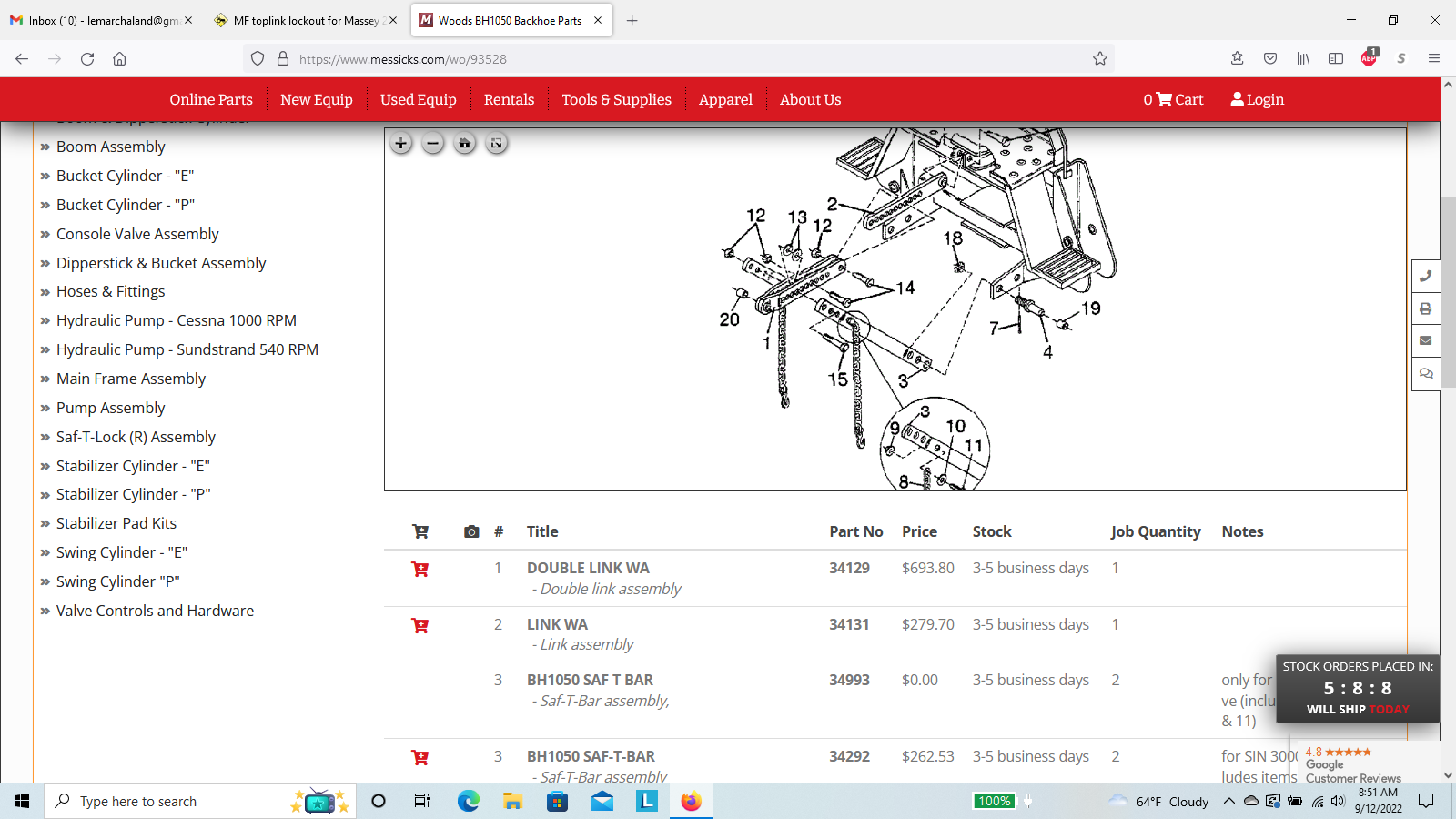
Task: Click the phone contact side icon
Action: pos(1426,276)
